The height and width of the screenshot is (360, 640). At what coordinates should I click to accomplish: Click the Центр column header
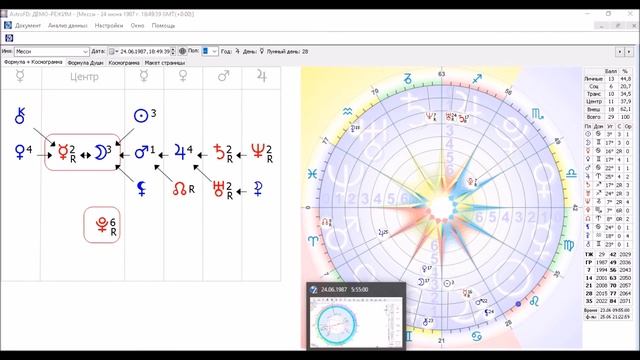84,77
